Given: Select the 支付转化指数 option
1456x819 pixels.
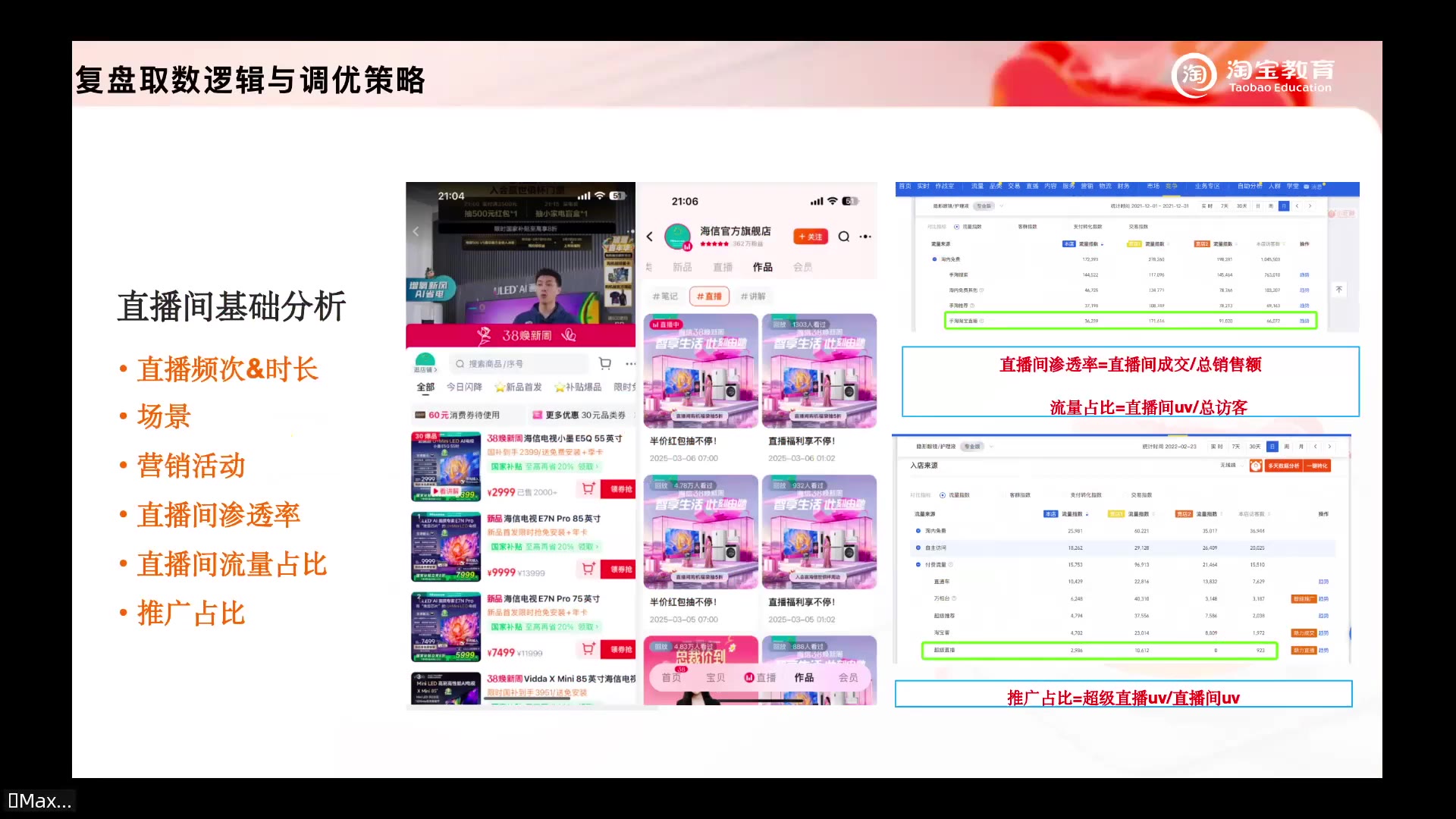Looking at the screenshot, I should pyautogui.click(x=1086, y=495).
